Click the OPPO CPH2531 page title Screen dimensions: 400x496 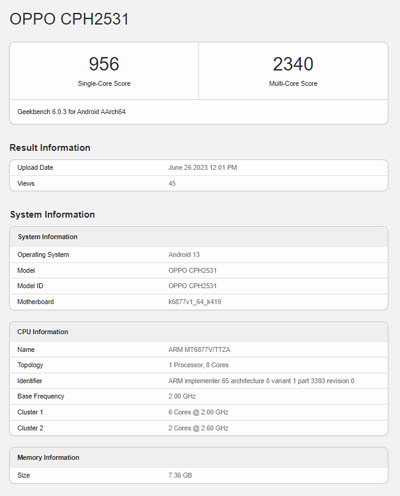(x=69, y=19)
